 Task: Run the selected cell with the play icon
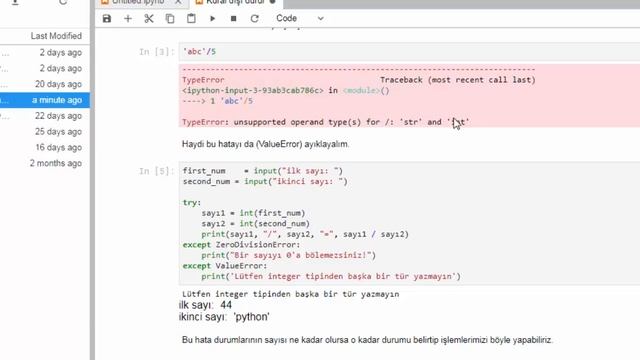coord(212,18)
